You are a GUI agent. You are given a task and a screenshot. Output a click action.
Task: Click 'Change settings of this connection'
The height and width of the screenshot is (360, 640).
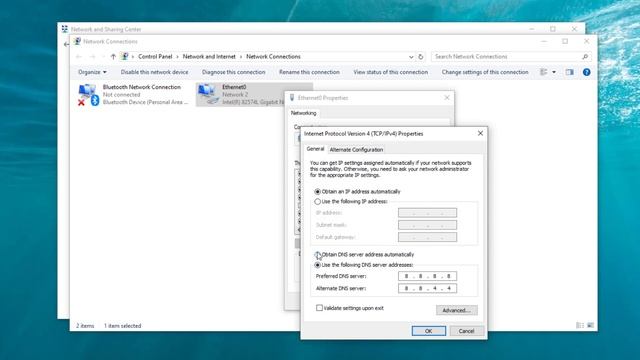[485, 72]
